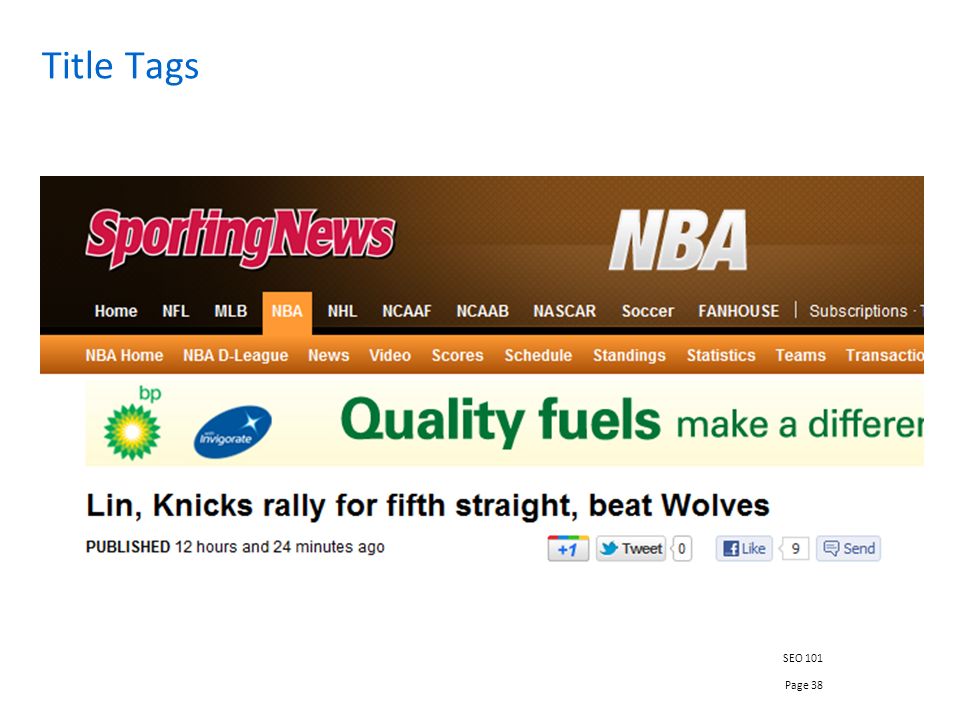Open the NFL section tab
Screen dimensions: 960x720
176,311
